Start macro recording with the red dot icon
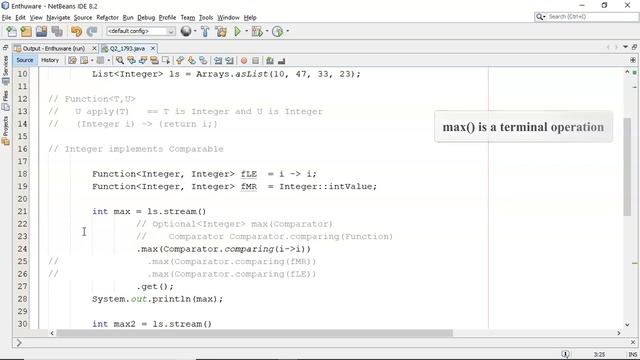Image resolution: width=640 pixels, height=360 pixels. pos(244,61)
